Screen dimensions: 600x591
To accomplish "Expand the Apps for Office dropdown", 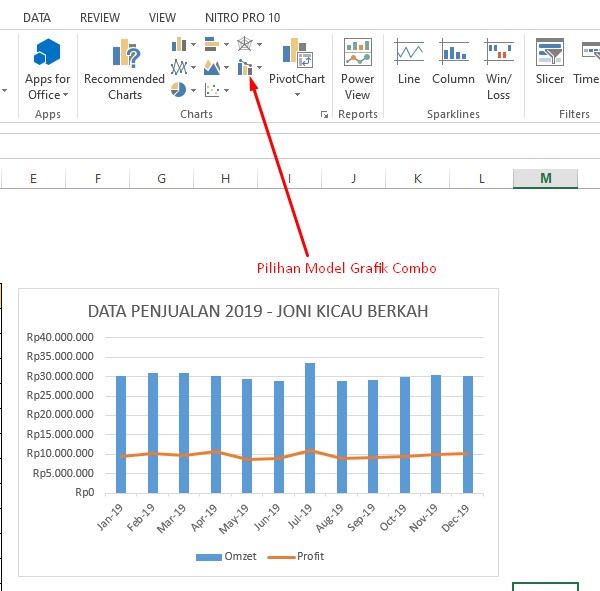I will [x=65, y=95].
